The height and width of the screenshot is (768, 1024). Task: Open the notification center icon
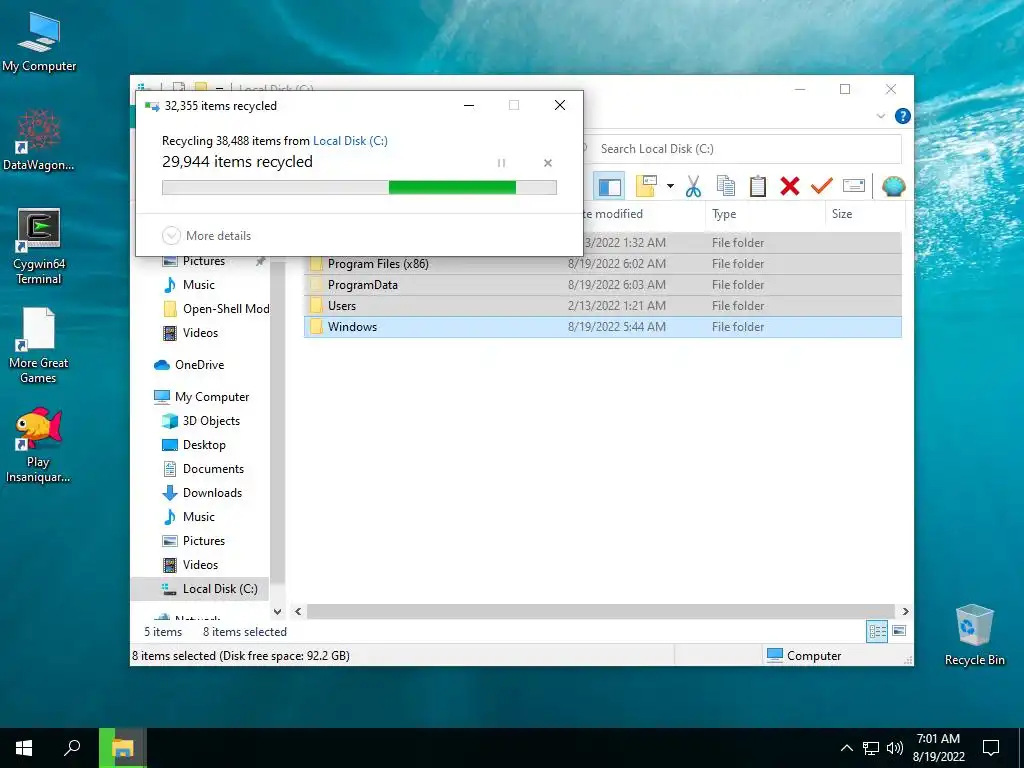pos(991,748)
